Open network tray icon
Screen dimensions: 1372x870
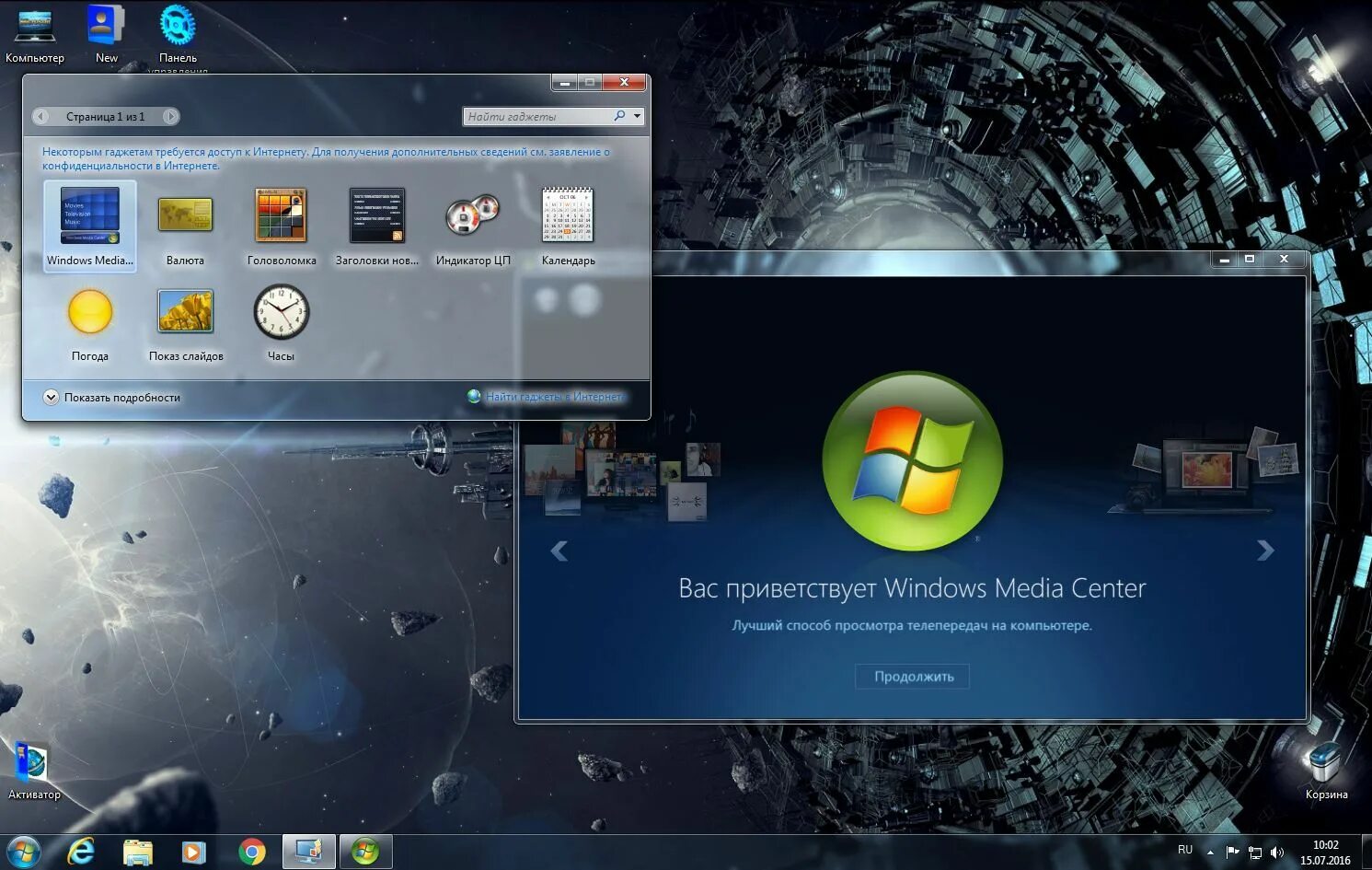click(1254, 853)
